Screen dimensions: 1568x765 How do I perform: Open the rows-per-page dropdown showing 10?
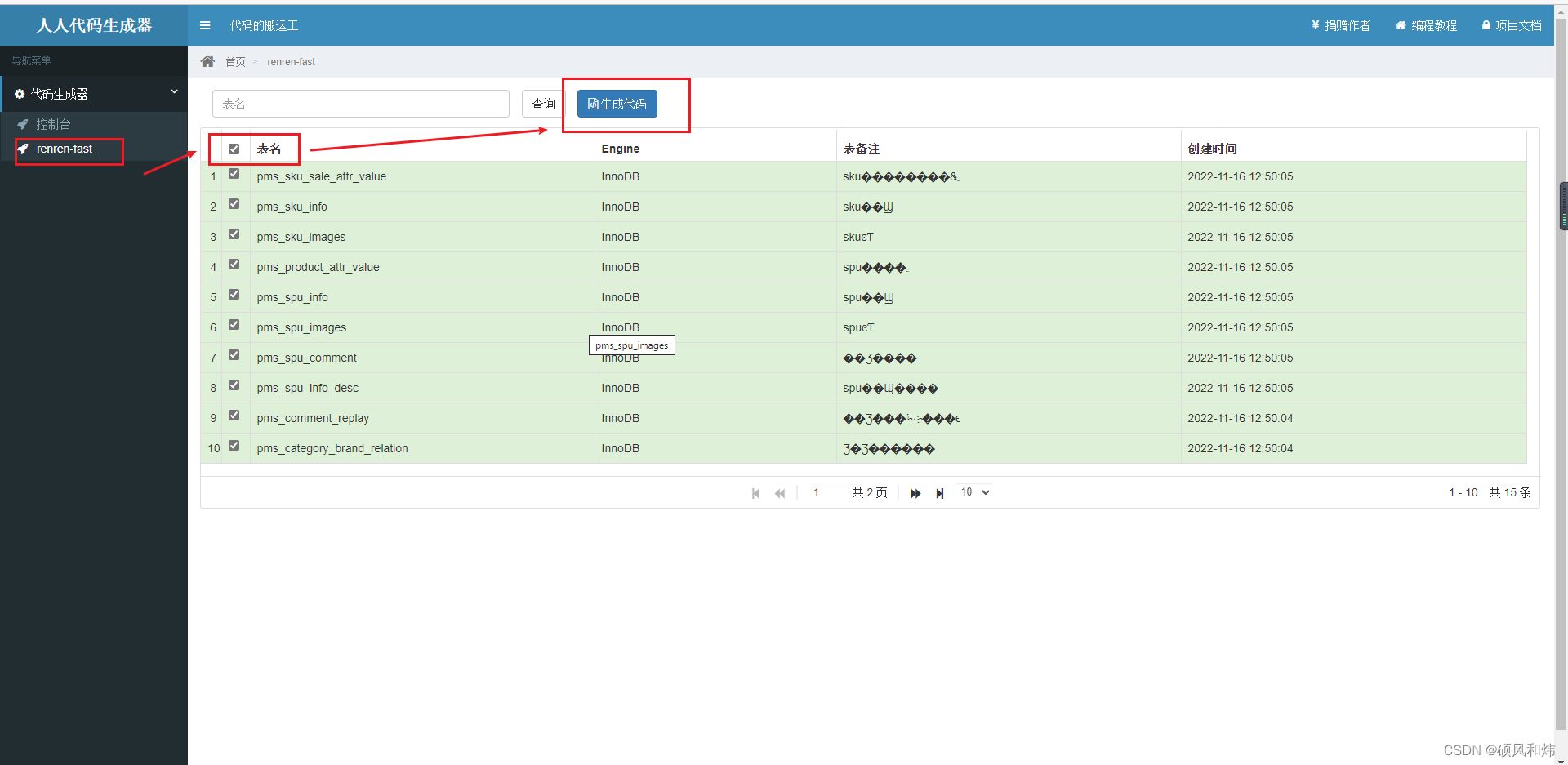(x=975, y=492)
